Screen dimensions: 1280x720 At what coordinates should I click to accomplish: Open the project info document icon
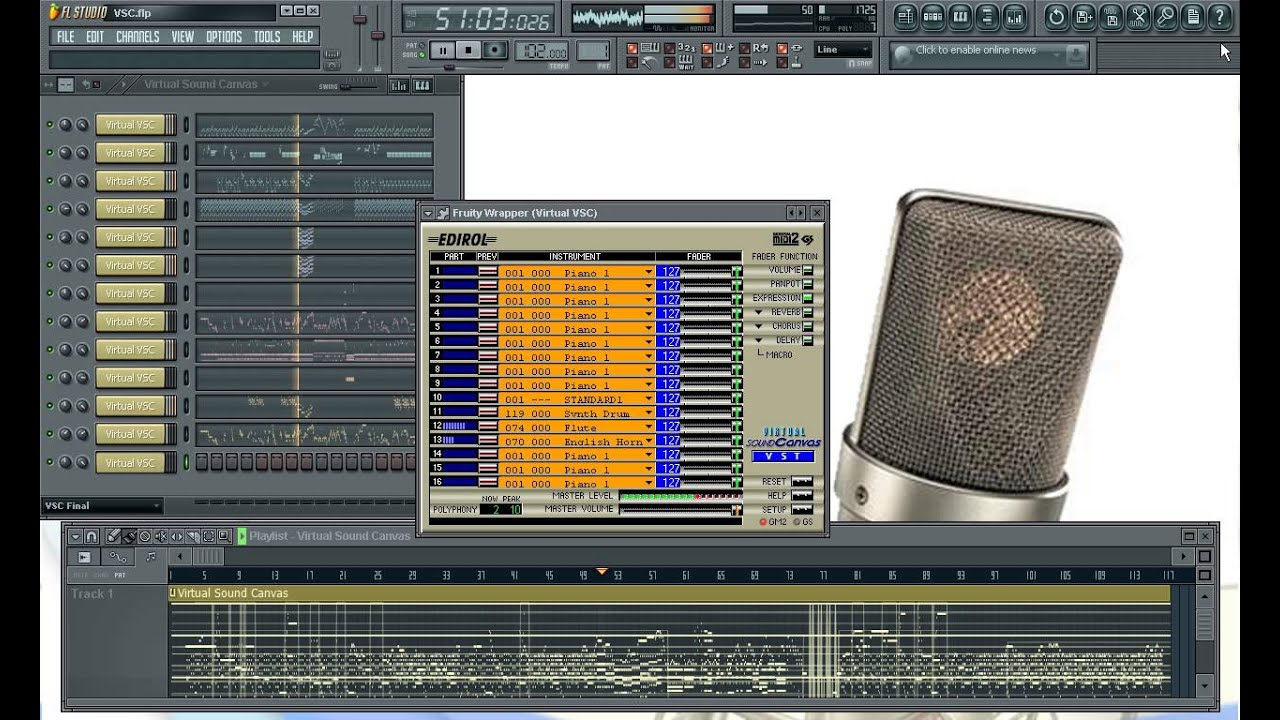1192,16
